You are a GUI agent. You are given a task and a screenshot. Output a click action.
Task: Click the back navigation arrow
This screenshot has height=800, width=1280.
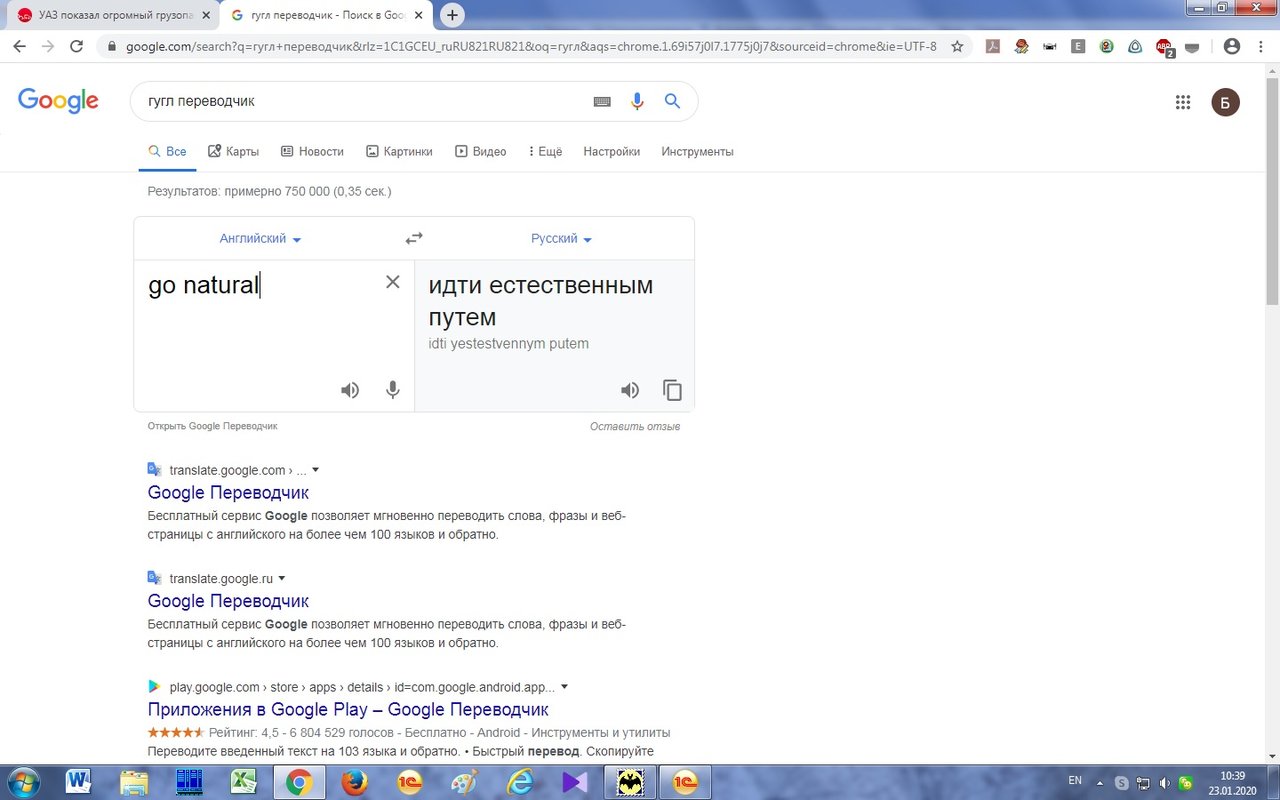tap(20, 46)
